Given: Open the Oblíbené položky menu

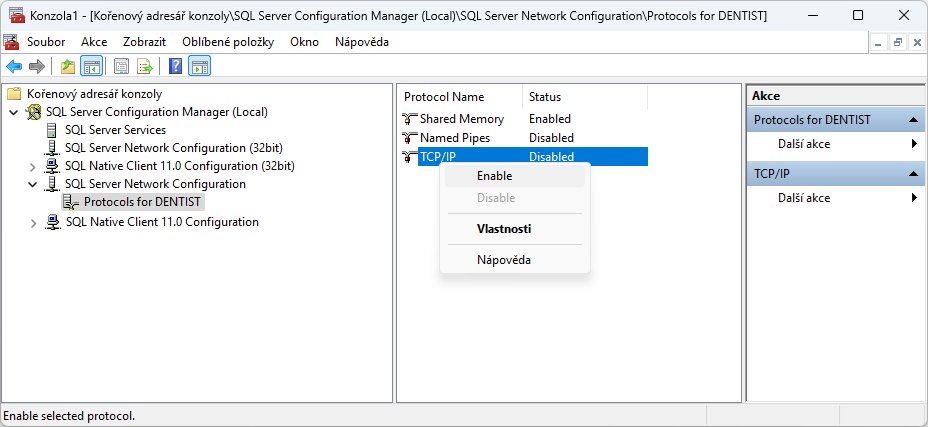Looking at the screenshot, I should (x=228, y=42).
